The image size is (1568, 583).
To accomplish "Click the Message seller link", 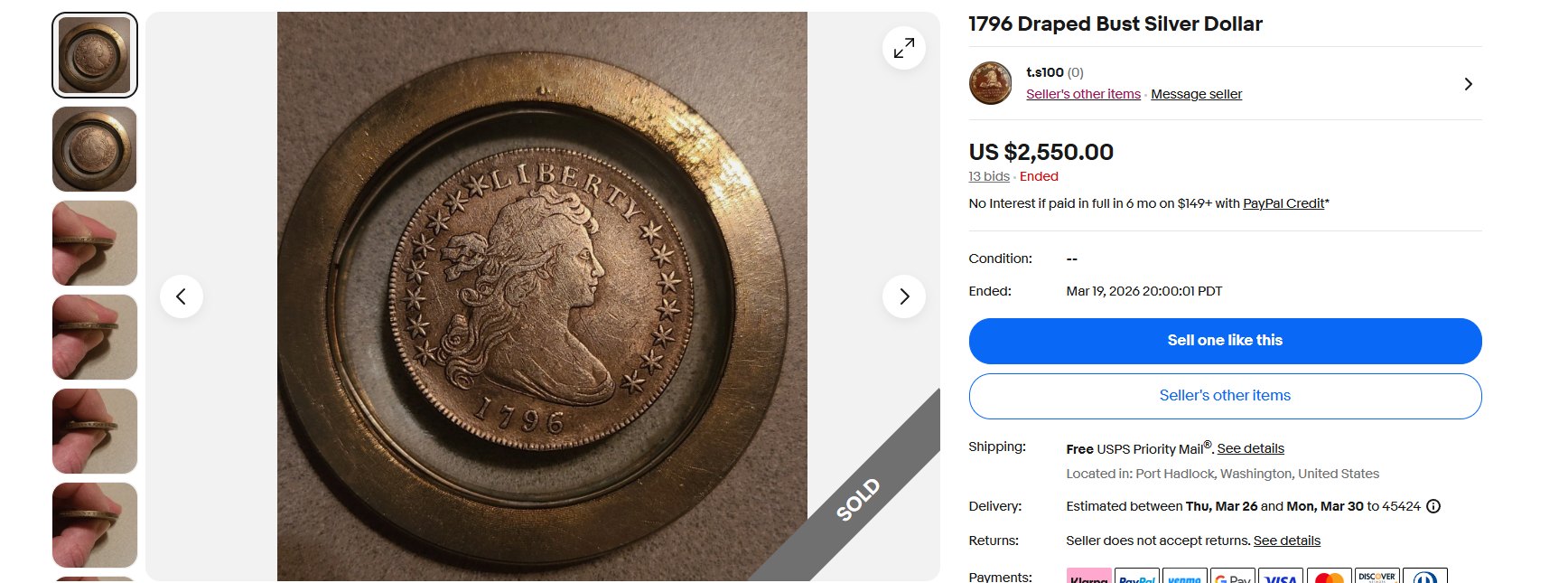I will click(1196, 94).
